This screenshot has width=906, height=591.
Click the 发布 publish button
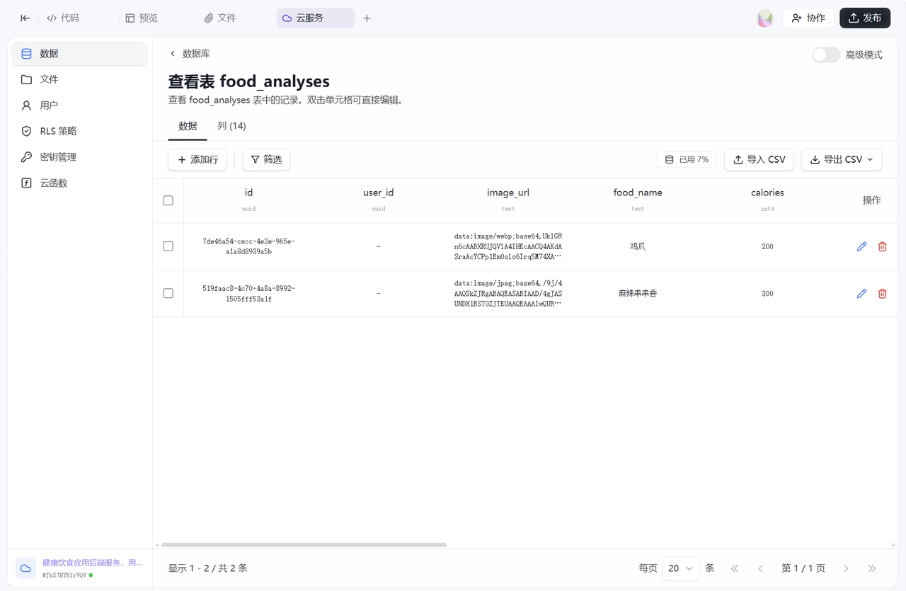click(x=864, y=18)
